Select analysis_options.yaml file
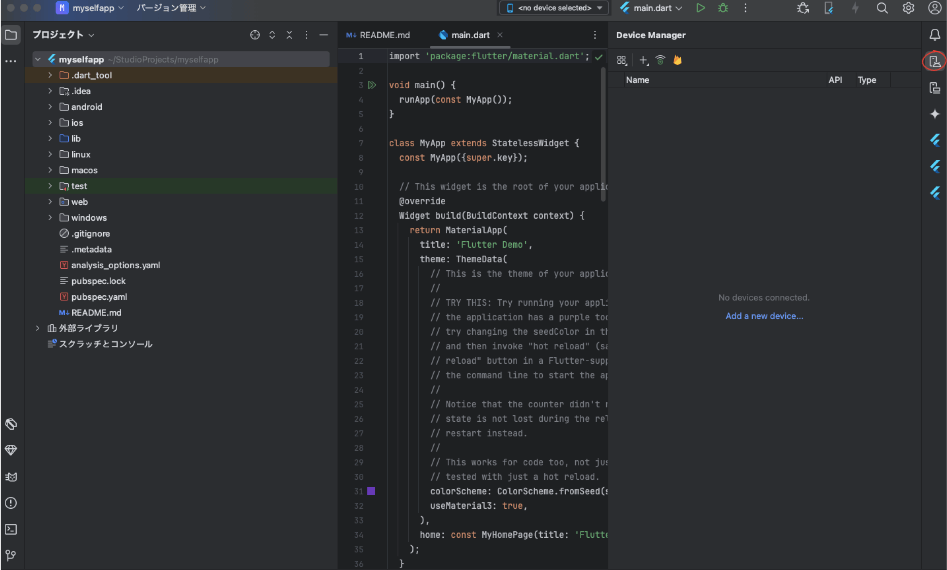The image size is (947, 570). click(x=115, y=265)
